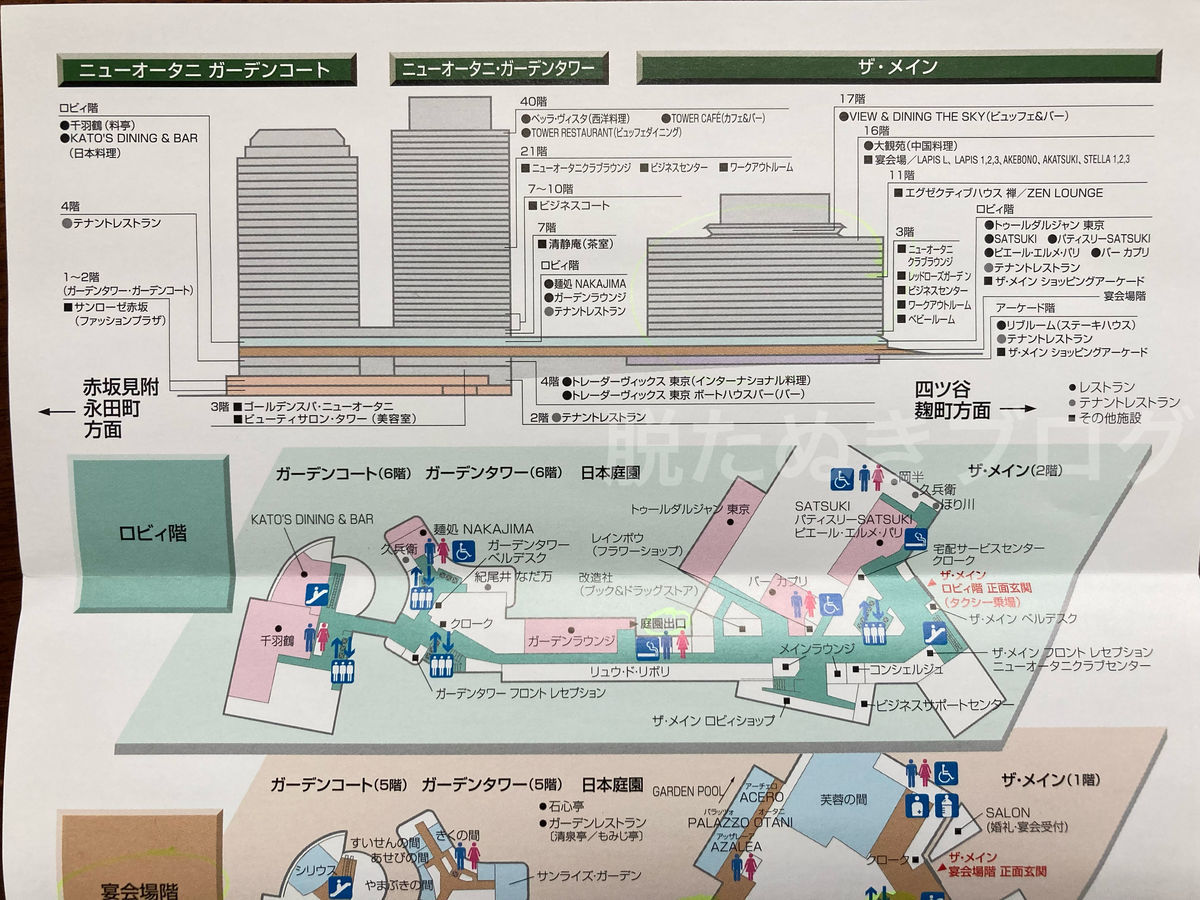Tap the restroom icon in ザ・メイン 1階 area

(918, 774)
